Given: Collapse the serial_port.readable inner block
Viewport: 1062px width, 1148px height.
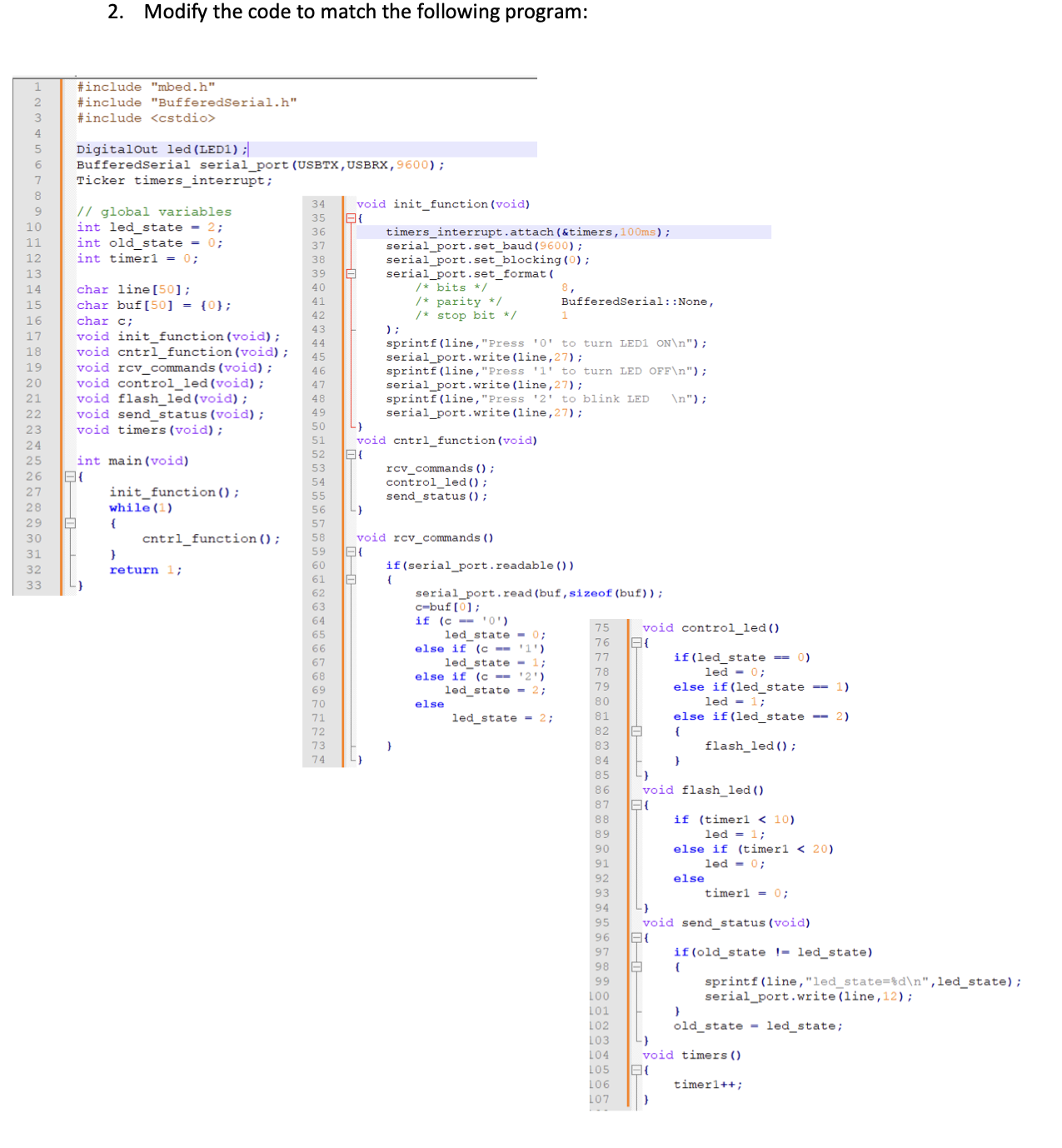Looking at the screenshot, I should click(x=352, y=579).
